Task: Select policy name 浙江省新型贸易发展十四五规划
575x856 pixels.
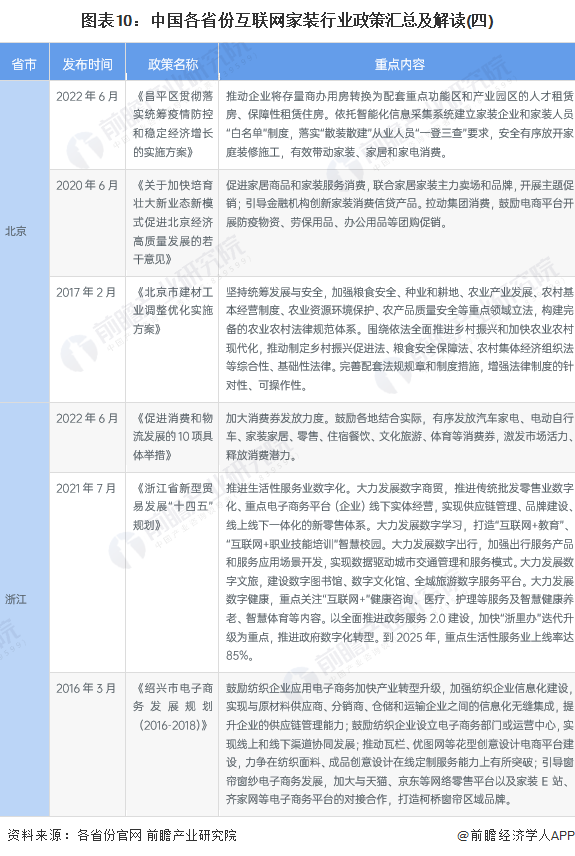Action: coord(173,506)
